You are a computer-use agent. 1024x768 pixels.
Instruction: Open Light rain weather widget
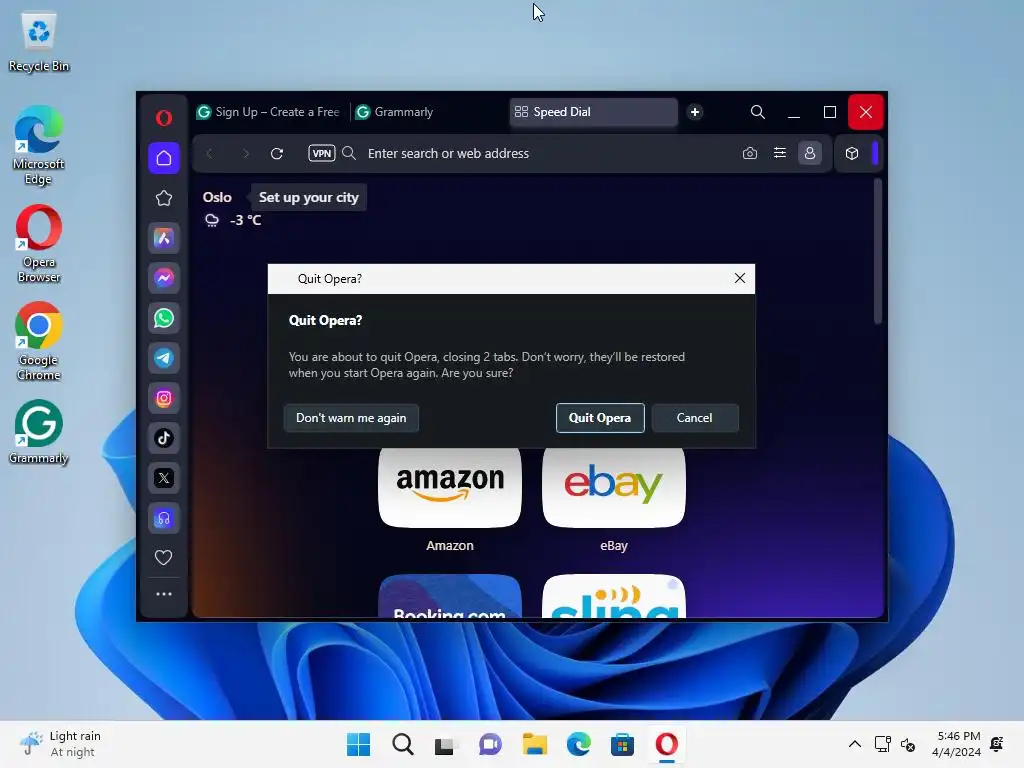click(60, 744)
